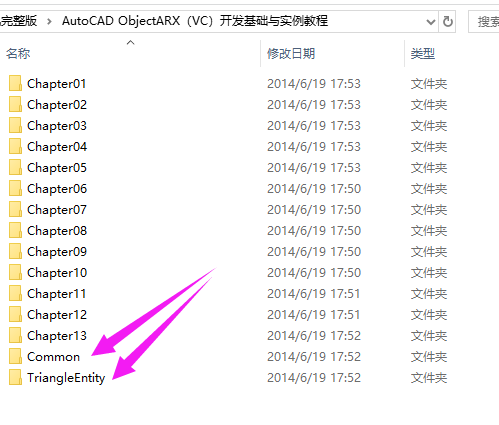
Task: Select the Chapter12 folder name
Action: (x=57, y=315)
